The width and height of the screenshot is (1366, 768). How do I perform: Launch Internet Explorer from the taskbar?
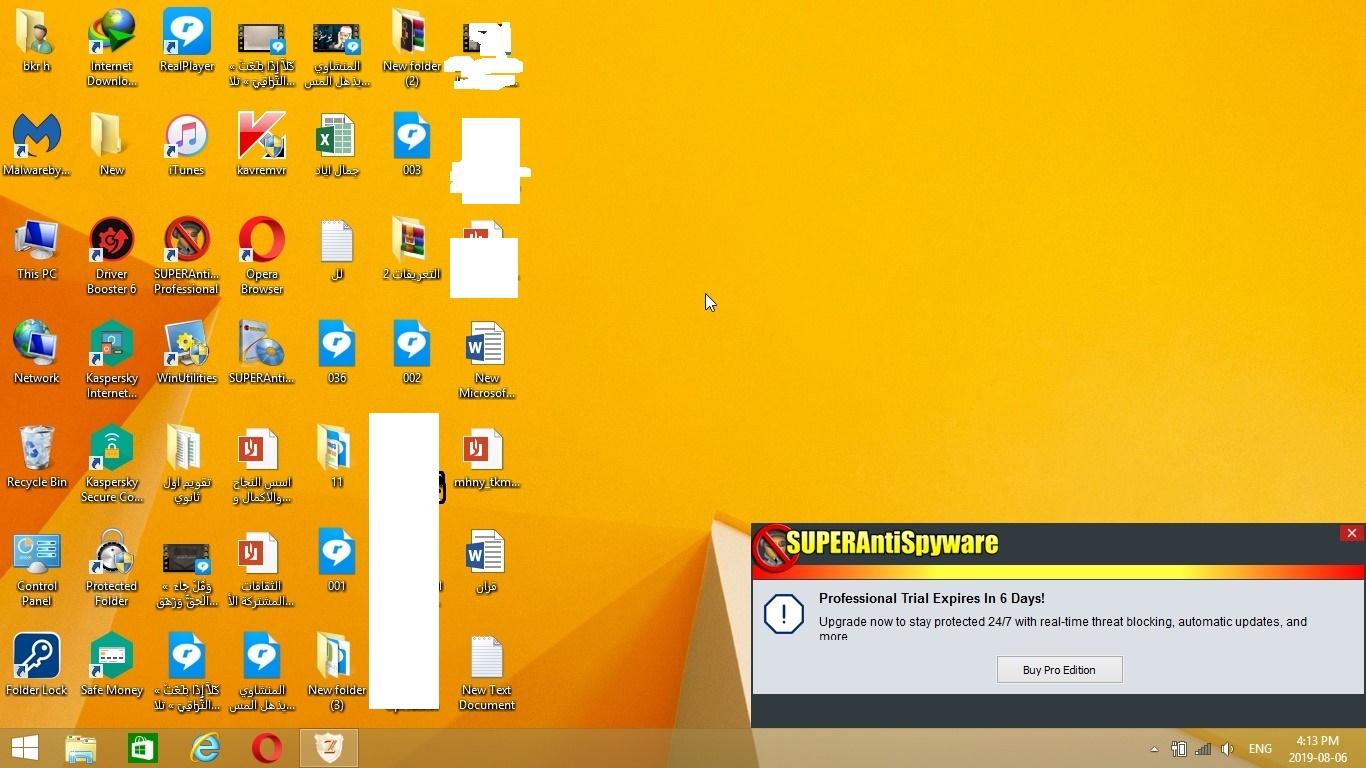click(x=205, y=748)
